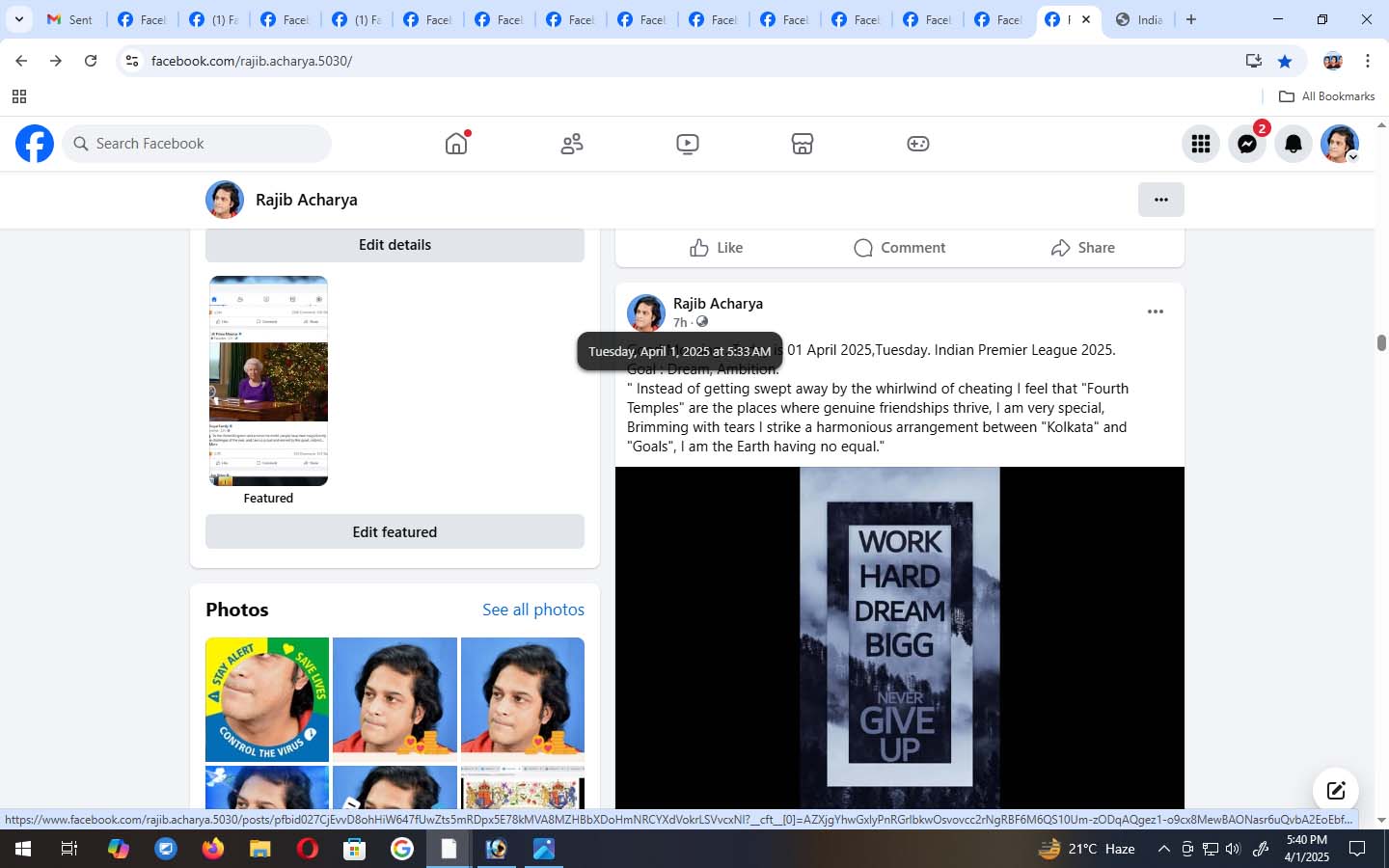
Task: Click the page vertical scrollbar thumb
Action: (1381, 342)
